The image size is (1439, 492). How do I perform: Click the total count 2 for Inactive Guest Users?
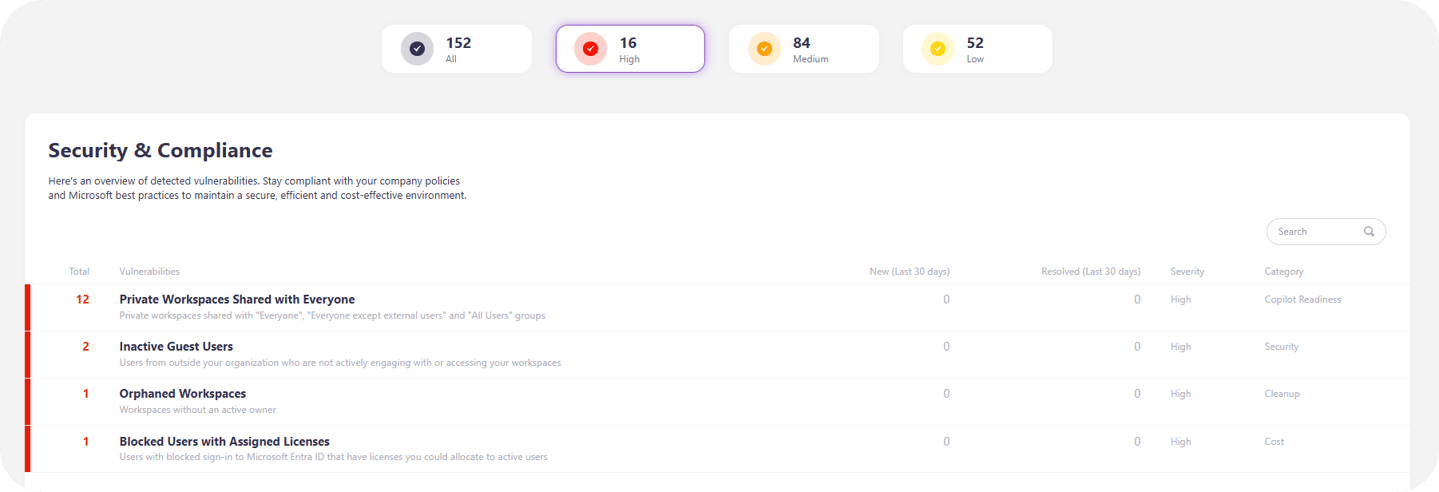(86, 347)
